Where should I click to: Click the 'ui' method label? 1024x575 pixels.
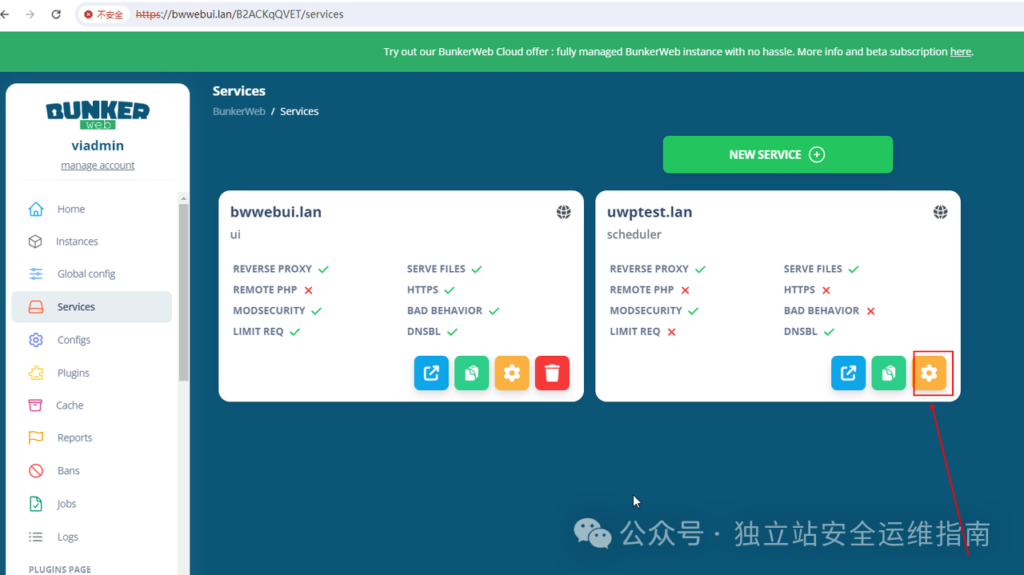pos(235,234)
